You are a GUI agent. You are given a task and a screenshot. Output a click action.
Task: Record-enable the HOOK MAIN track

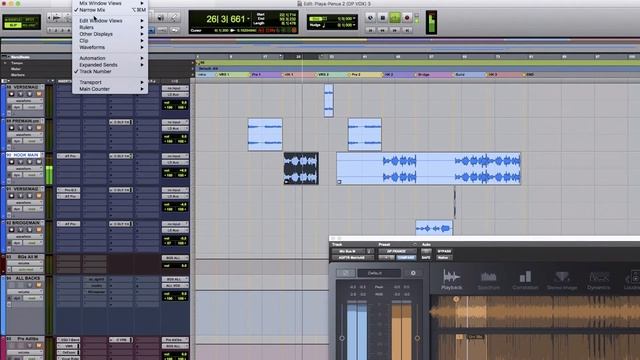[11, 162]
